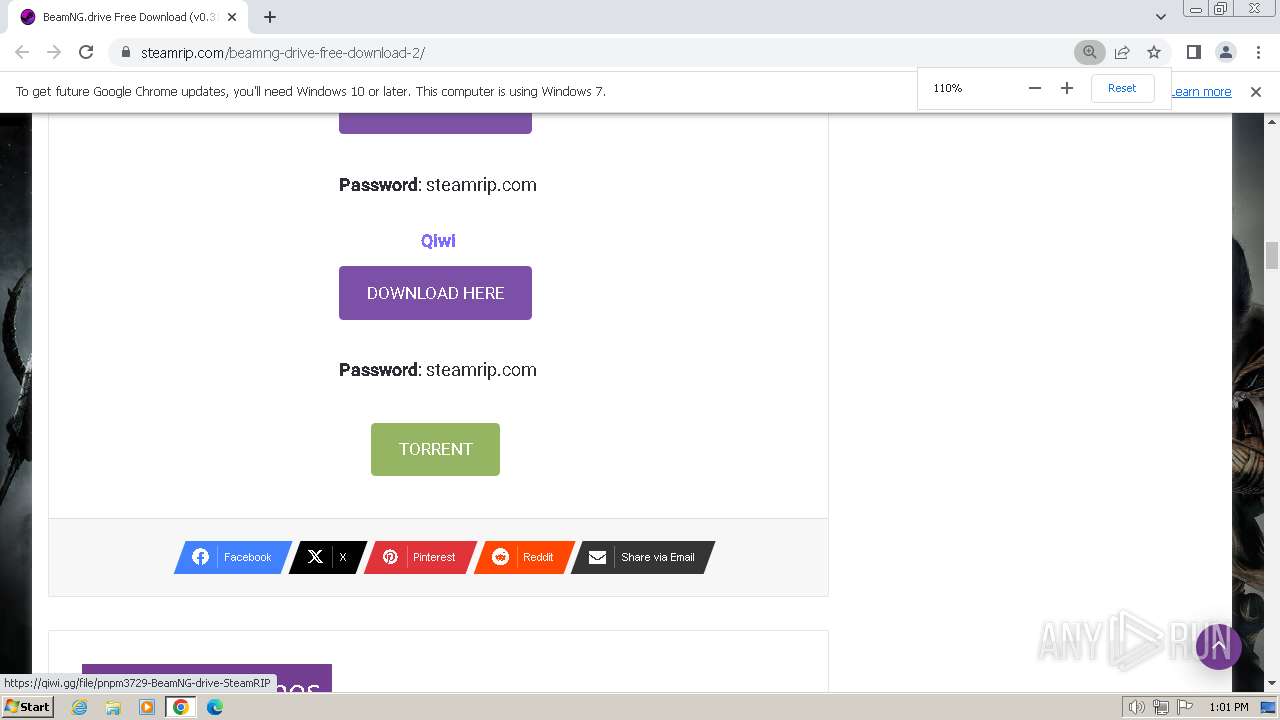1280x720 pixels.
Task: Decrease zoom with minus button
Action: click(x=1035, y=88)
